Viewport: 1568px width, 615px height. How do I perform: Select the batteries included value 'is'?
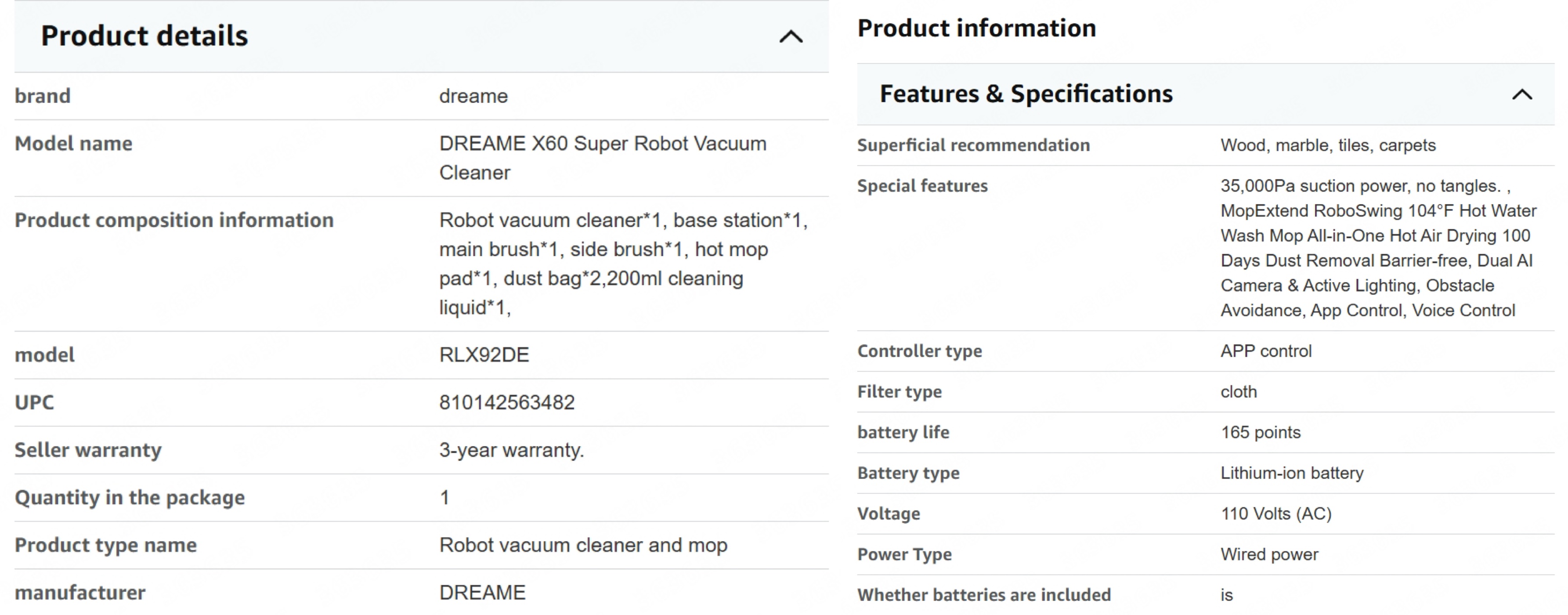pos(1227,595)
